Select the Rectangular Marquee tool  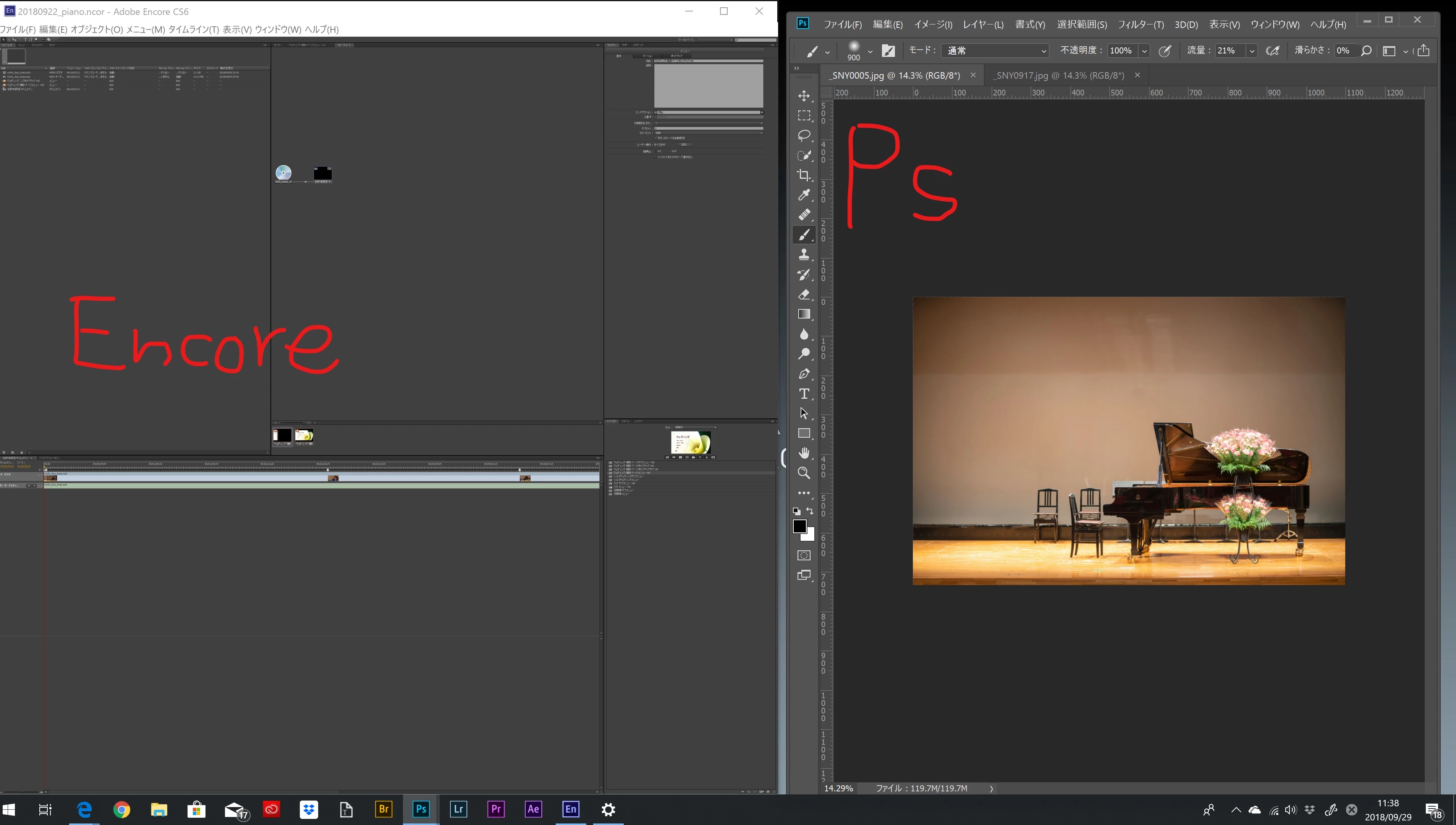(x=804, y=116)
